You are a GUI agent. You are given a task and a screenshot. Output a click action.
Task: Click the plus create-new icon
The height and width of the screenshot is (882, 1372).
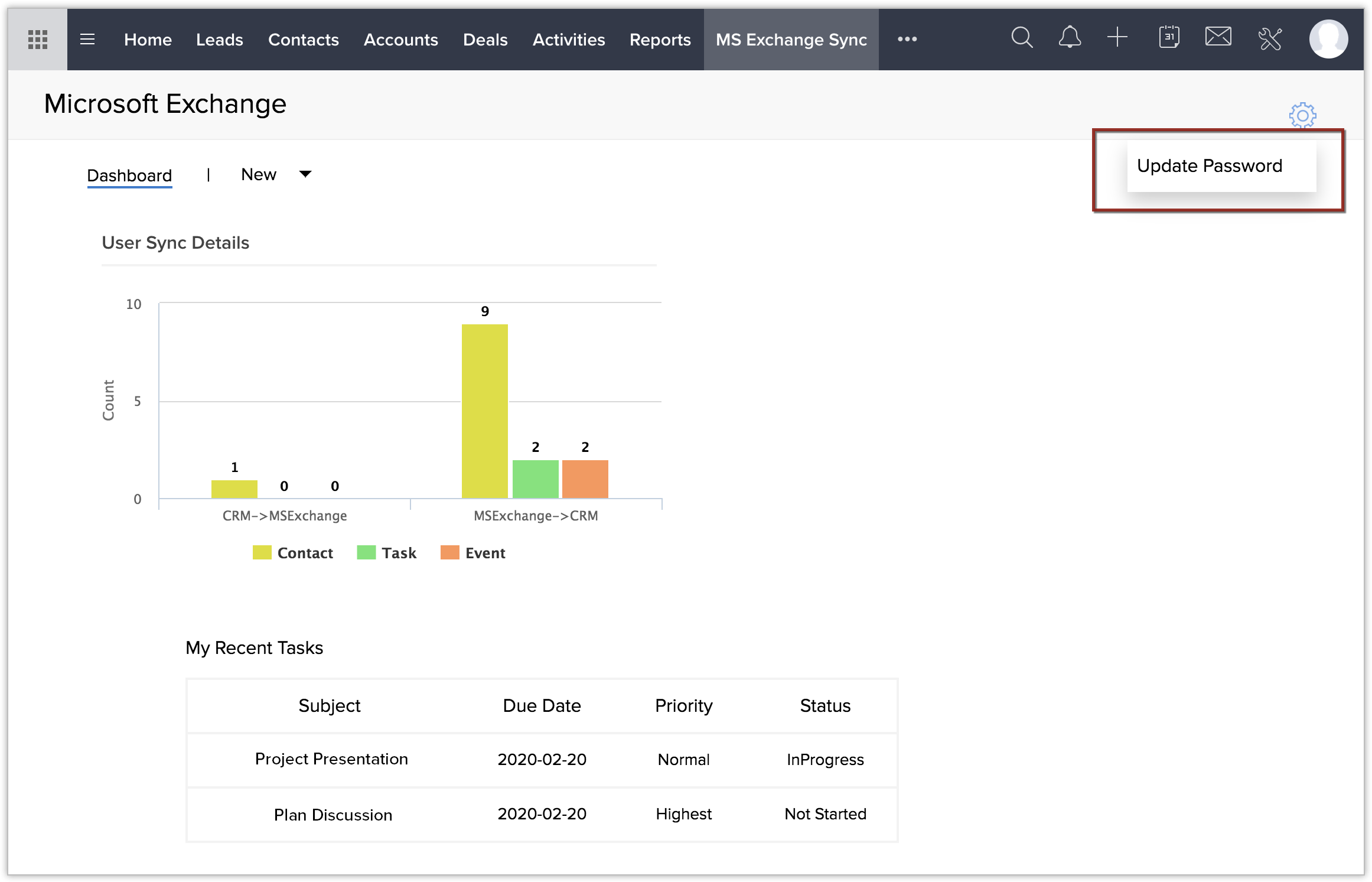1117,38
